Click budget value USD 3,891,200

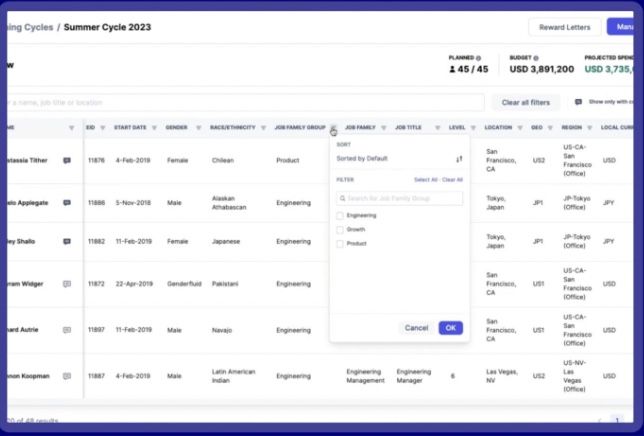542,69
